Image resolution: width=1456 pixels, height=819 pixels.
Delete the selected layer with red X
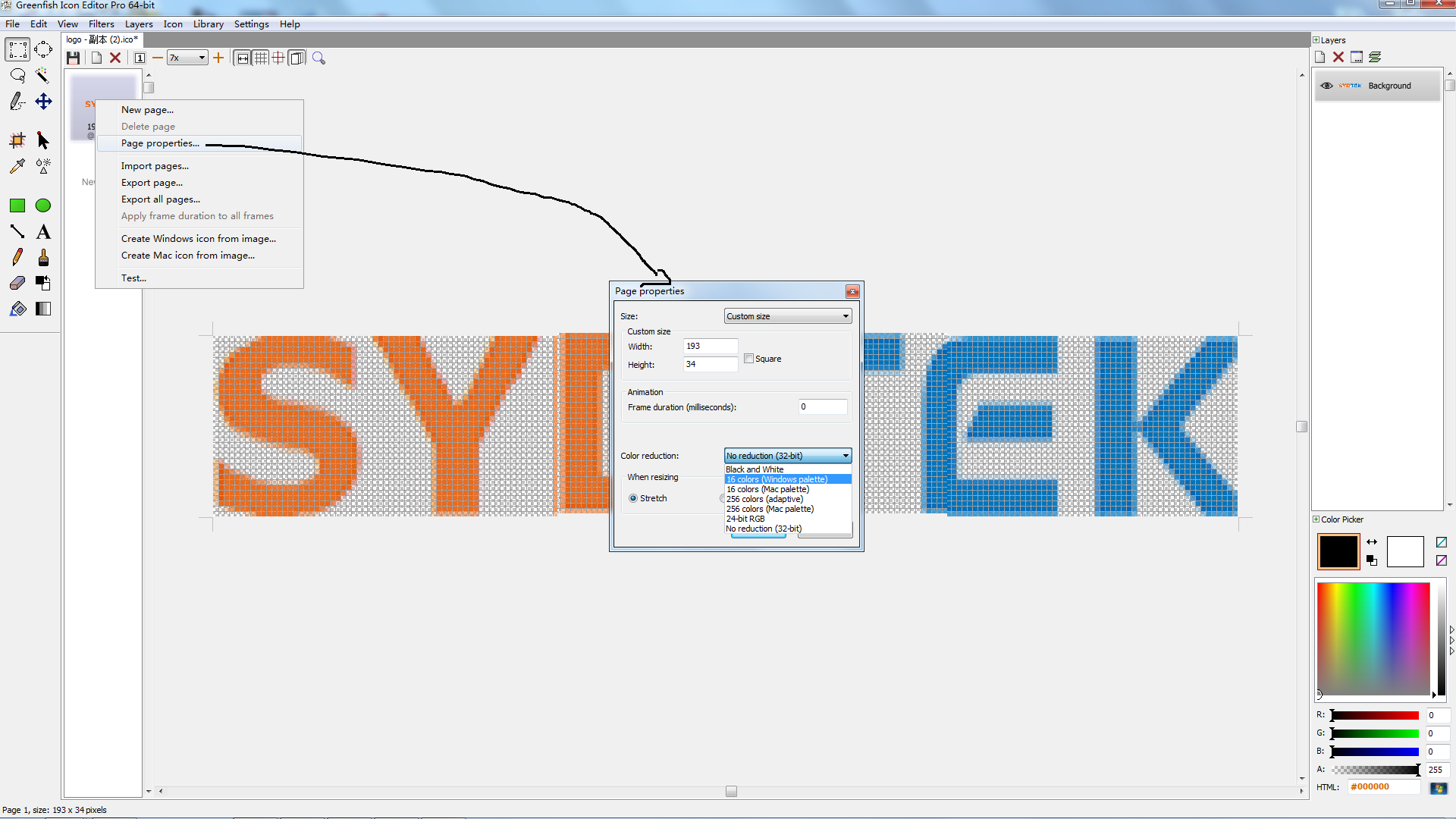coord(1338,58)
